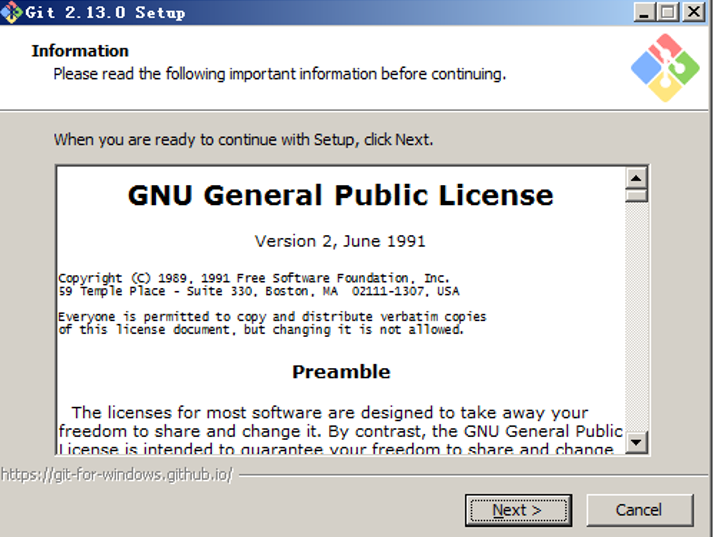Click the 'of this license document' line
Screen dimensions: 714x537
(261, 330)
